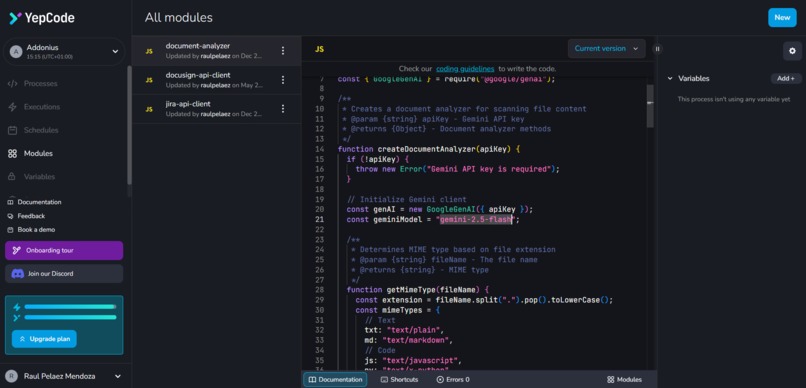Open options menu for jira-api-client
Screen dimensions: 806x388
[282, 108]
